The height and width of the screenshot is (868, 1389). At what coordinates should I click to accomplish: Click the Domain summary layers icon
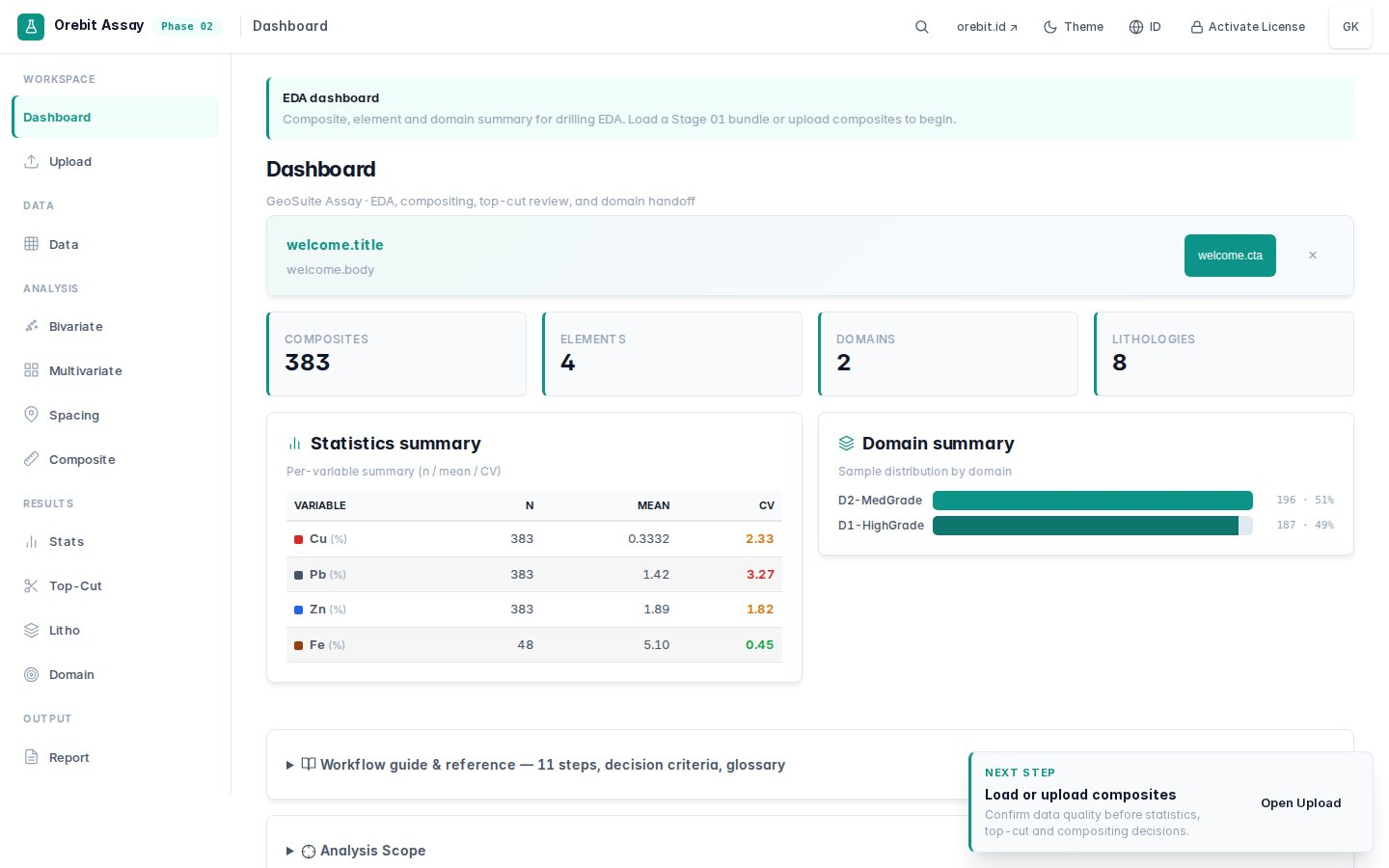pyautogui.click(x=846, y=444)
